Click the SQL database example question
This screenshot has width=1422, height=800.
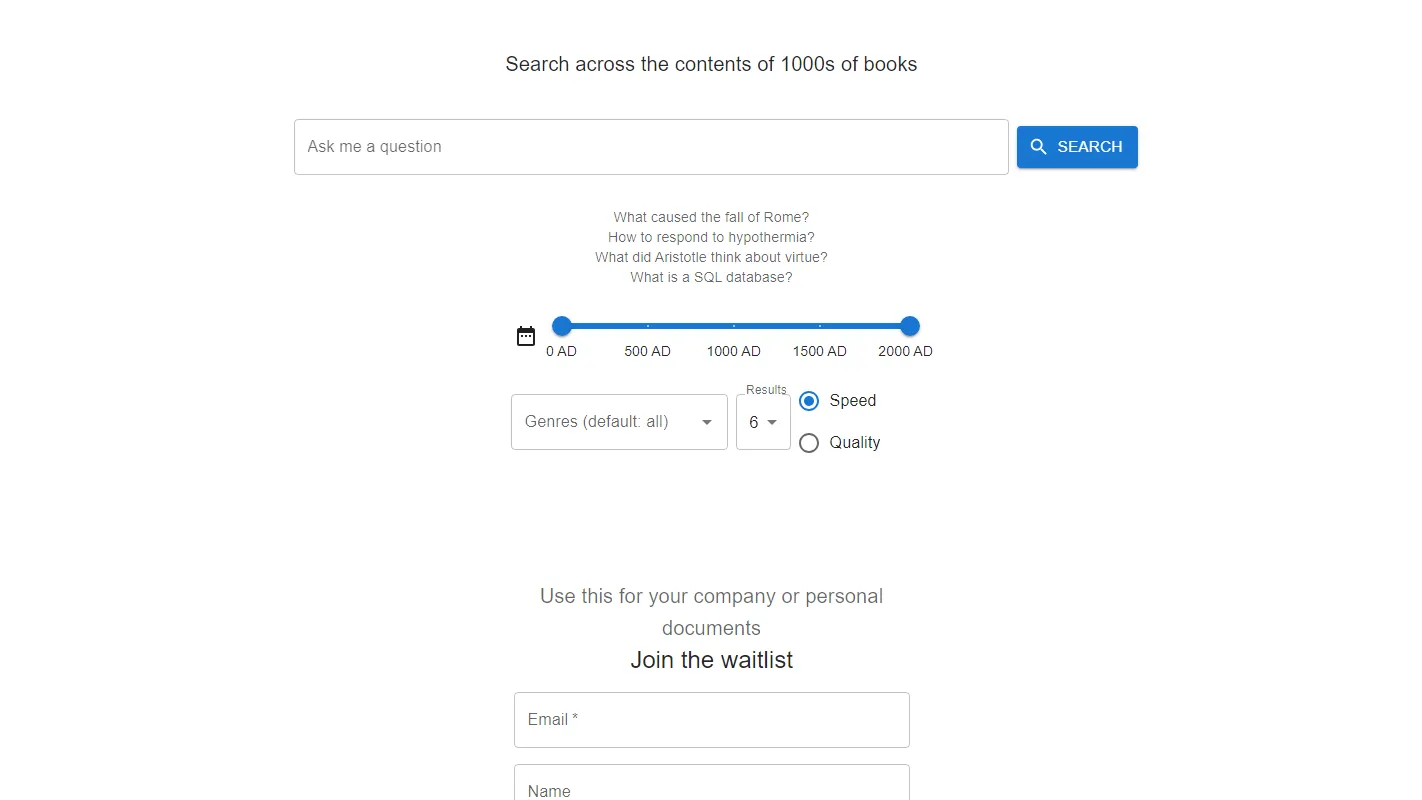tap(711, 277)
